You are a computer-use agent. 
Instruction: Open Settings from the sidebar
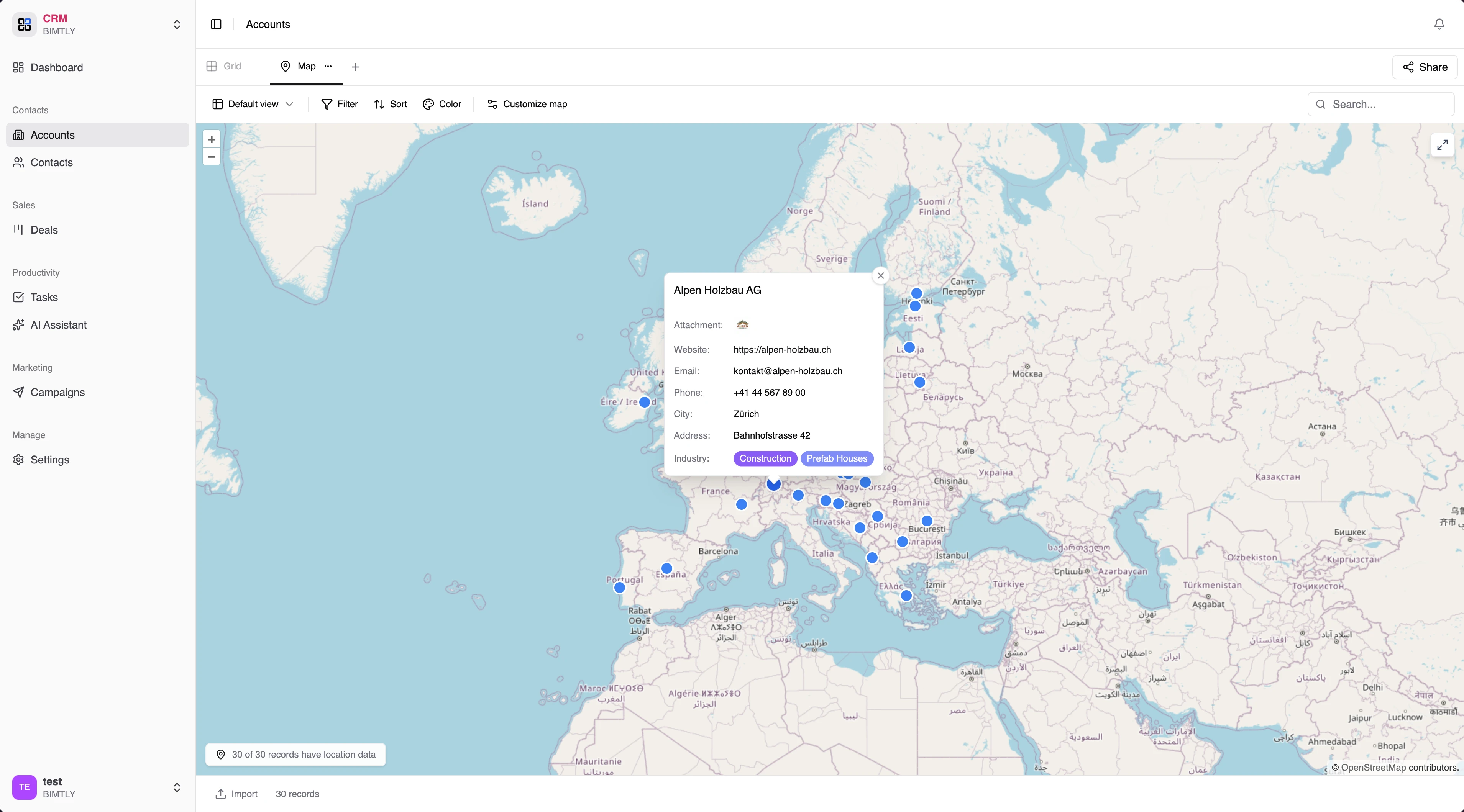(49, 460)
